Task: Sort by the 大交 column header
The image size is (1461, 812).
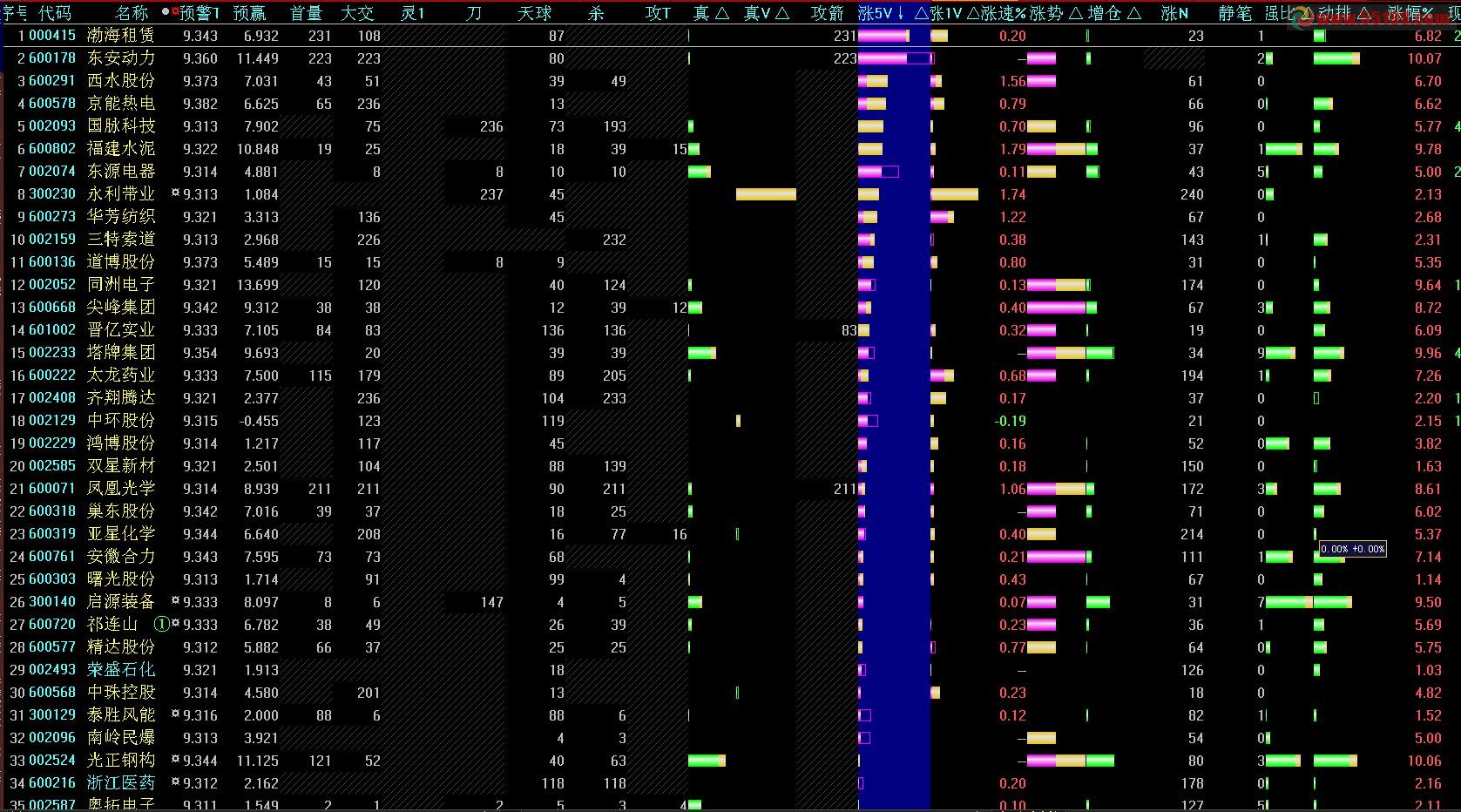Action: coord(357,13)
